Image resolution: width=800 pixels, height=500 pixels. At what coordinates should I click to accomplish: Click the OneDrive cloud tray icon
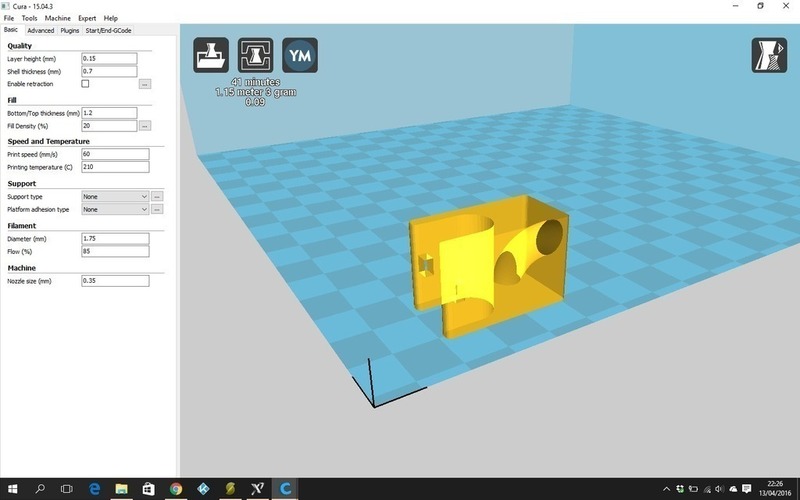pyautogui.click(x=733, y=489)
